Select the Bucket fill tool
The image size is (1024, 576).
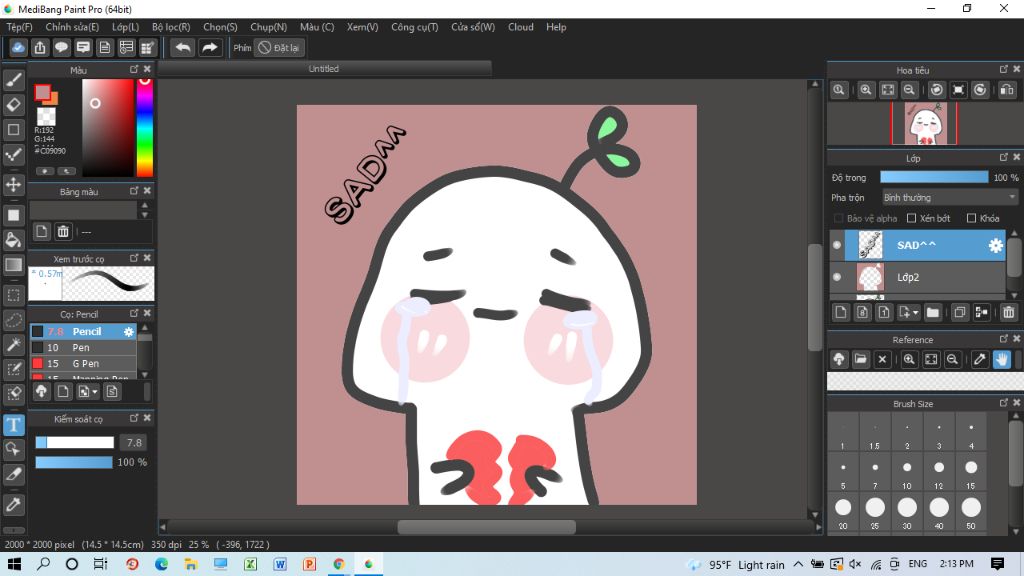(x=14, y=240)
